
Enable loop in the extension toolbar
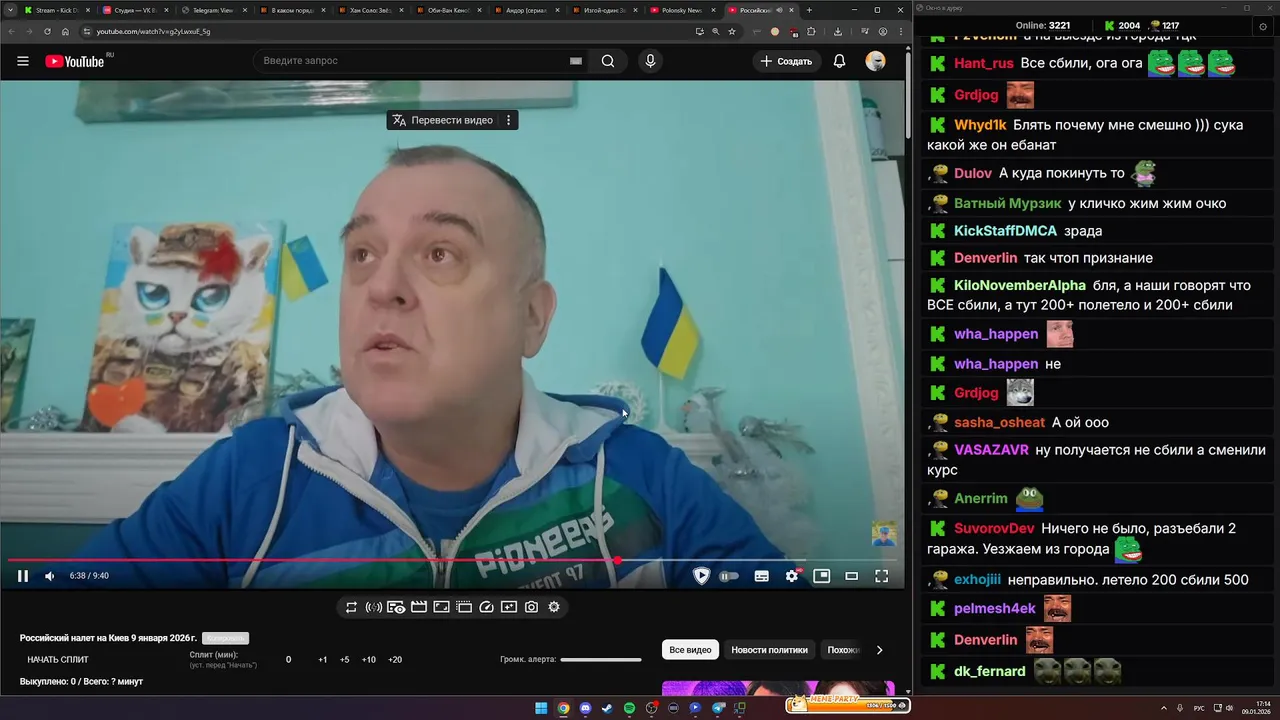351,607
